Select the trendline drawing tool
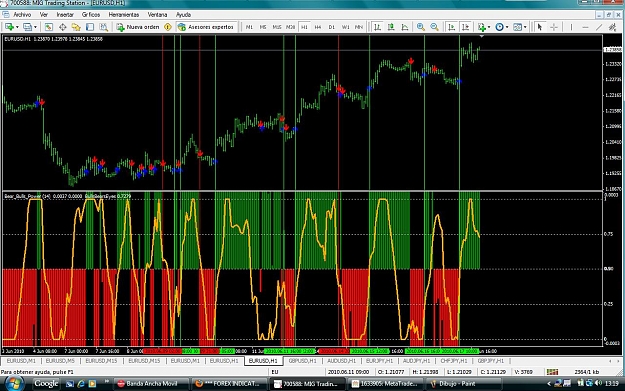 point(599,27)
